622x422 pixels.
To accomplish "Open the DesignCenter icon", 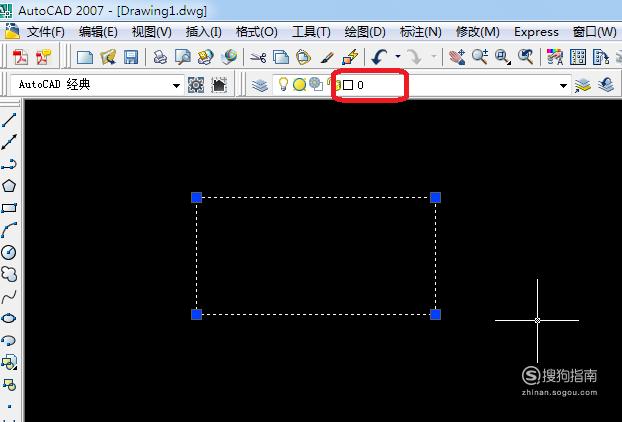I will tap(578, 58).
